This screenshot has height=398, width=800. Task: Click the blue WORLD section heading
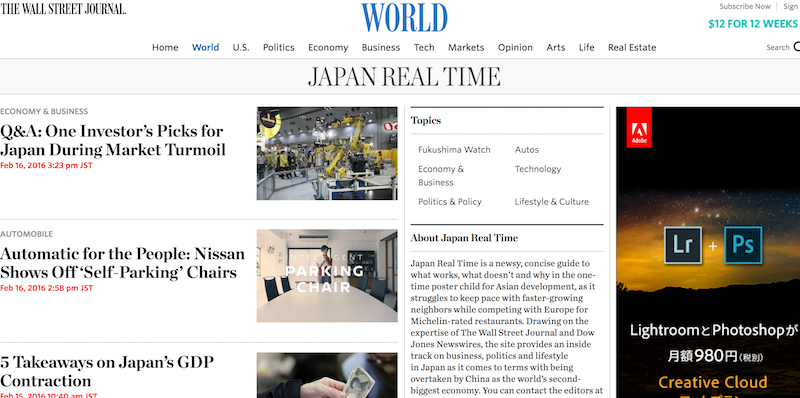[405, 18]
